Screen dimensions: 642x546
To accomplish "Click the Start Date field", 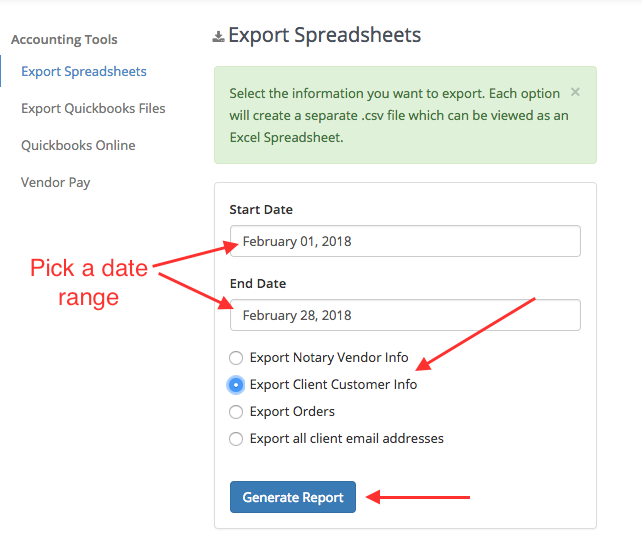I will 405,241.
